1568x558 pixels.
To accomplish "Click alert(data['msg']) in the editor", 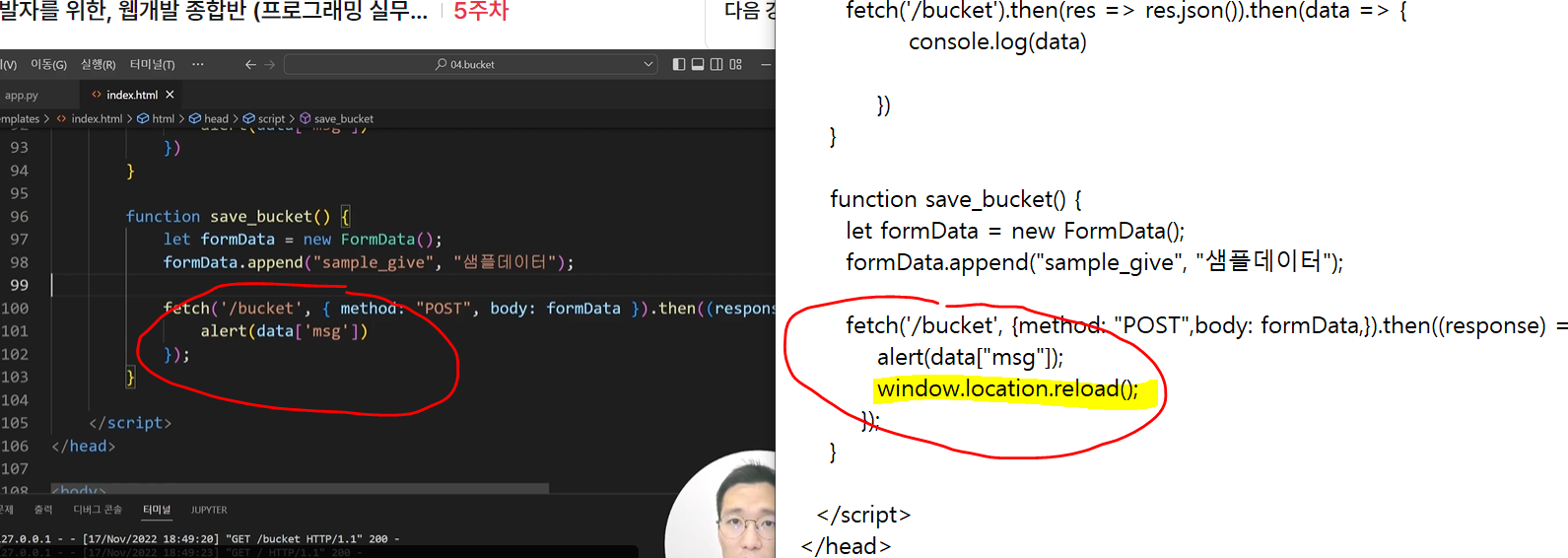I will (x=284, y=331).
